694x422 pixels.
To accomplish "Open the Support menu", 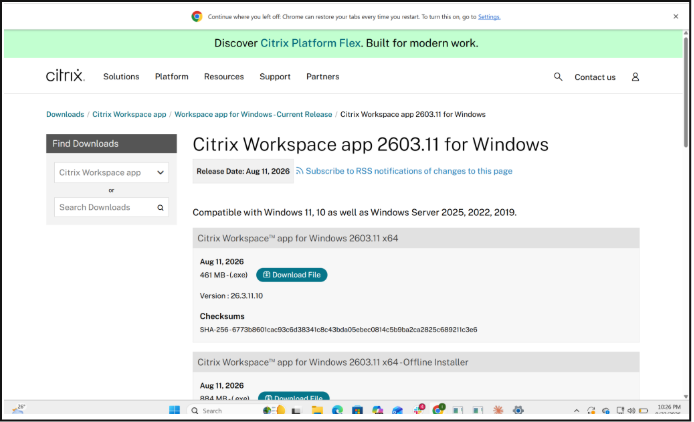I will (x=274, y=77).
